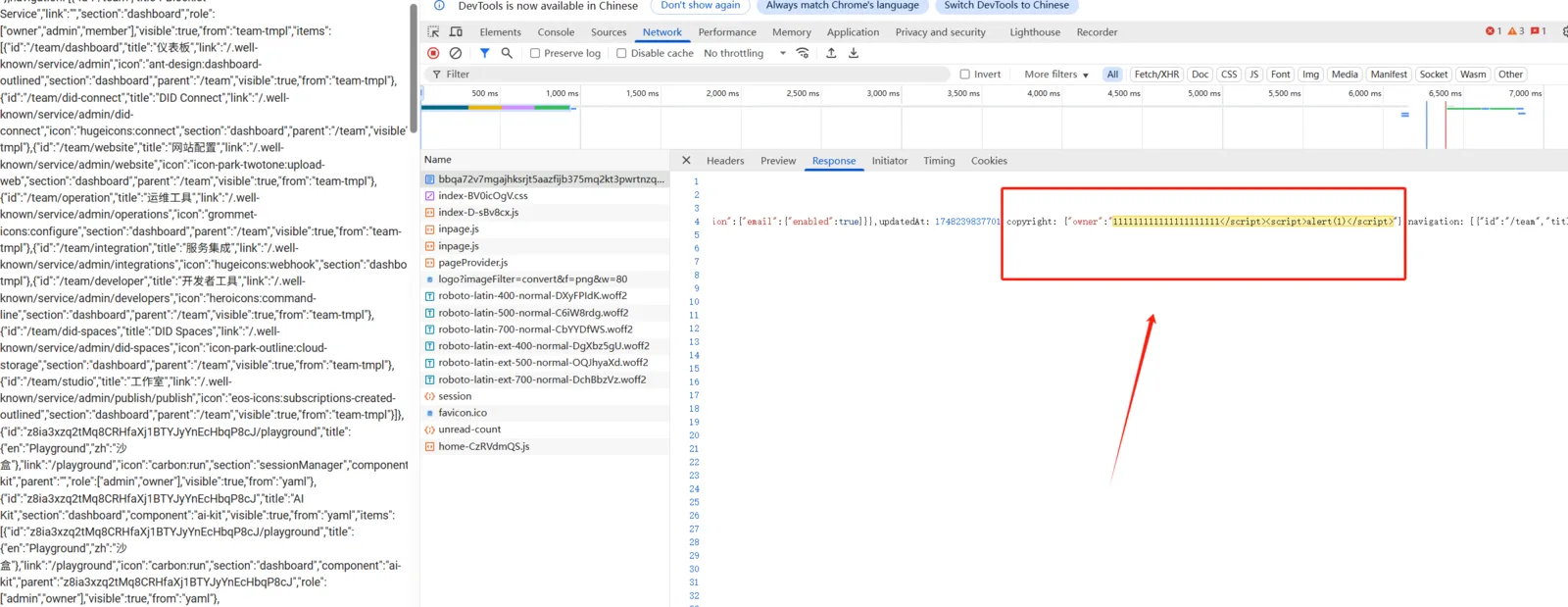Switch to Sources panel tab
1568x607 pixels.
click(x=609, y=32)
